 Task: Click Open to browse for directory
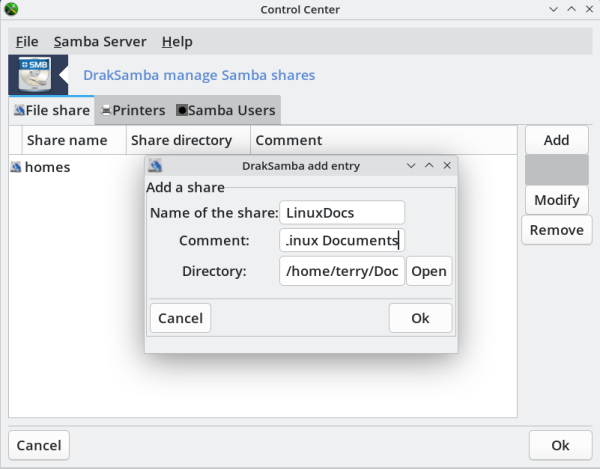coord(429,271)
